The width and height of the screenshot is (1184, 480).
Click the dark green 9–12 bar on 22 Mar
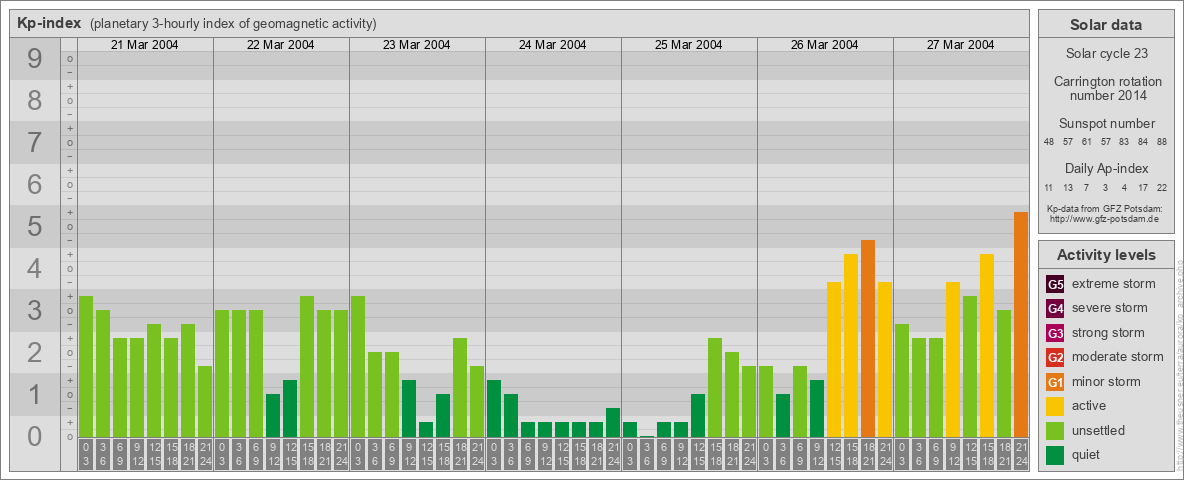(x=273, y=416)
